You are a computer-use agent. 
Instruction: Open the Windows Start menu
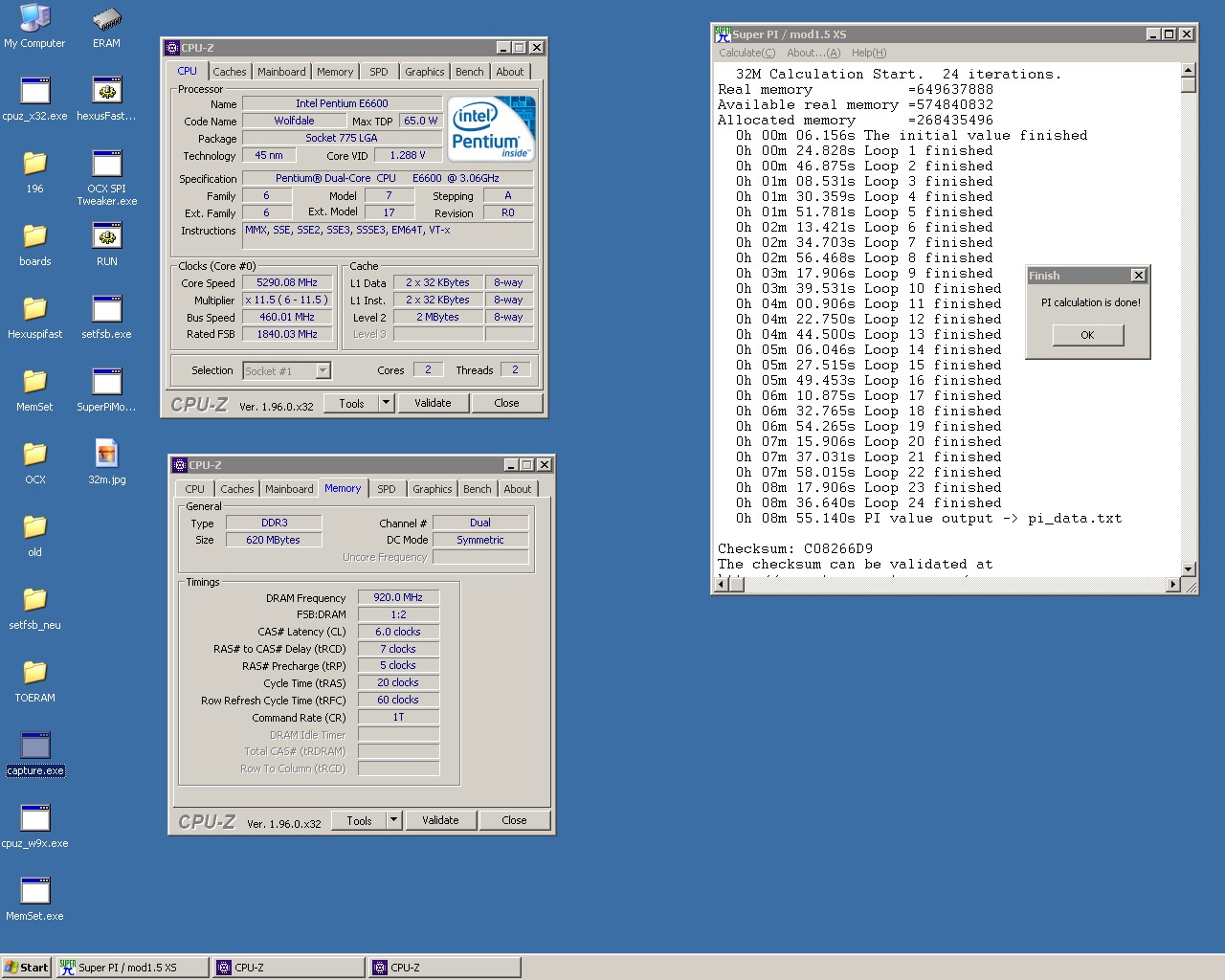click(x=27, y=968)
